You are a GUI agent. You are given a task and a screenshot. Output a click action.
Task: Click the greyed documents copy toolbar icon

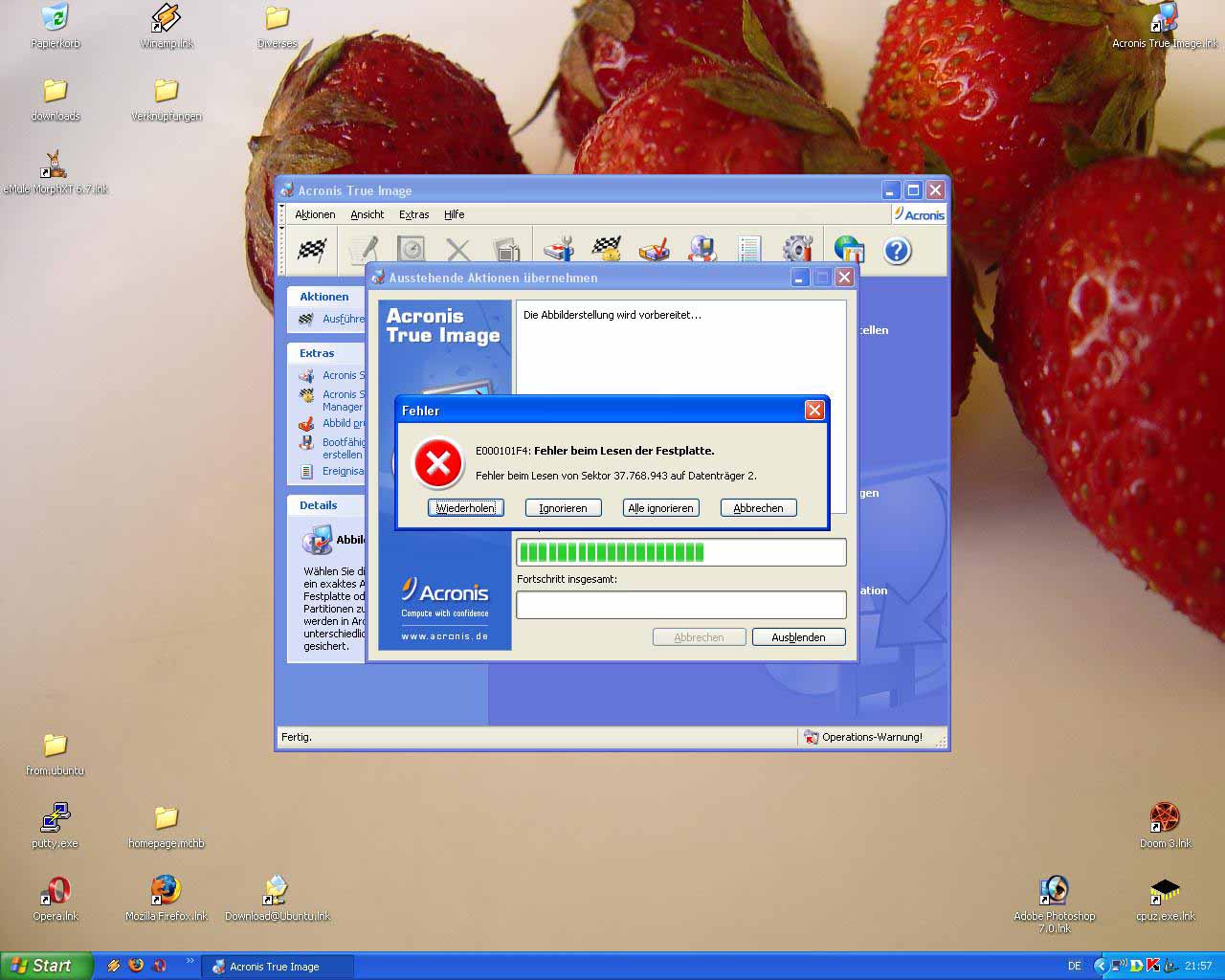point(506,250)
